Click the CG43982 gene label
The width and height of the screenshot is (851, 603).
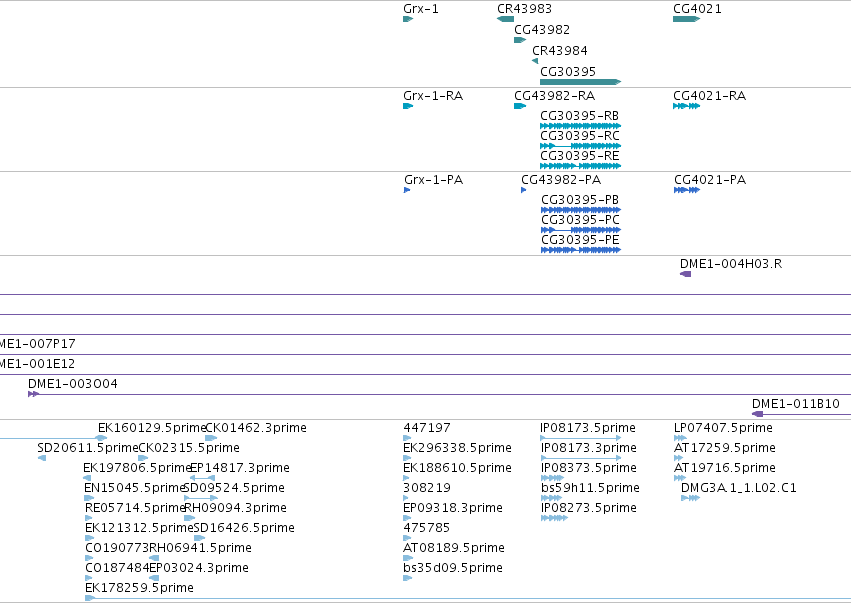tap(542, 30)
